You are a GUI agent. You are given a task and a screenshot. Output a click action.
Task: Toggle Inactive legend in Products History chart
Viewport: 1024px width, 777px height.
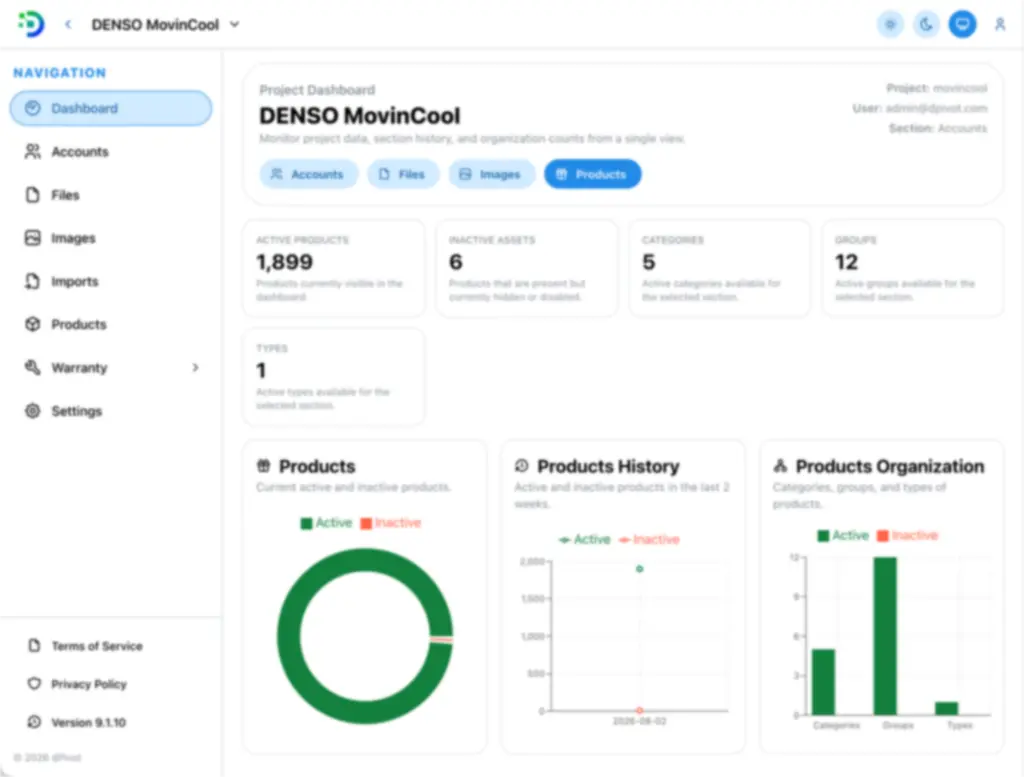click(x=649, y=539)
